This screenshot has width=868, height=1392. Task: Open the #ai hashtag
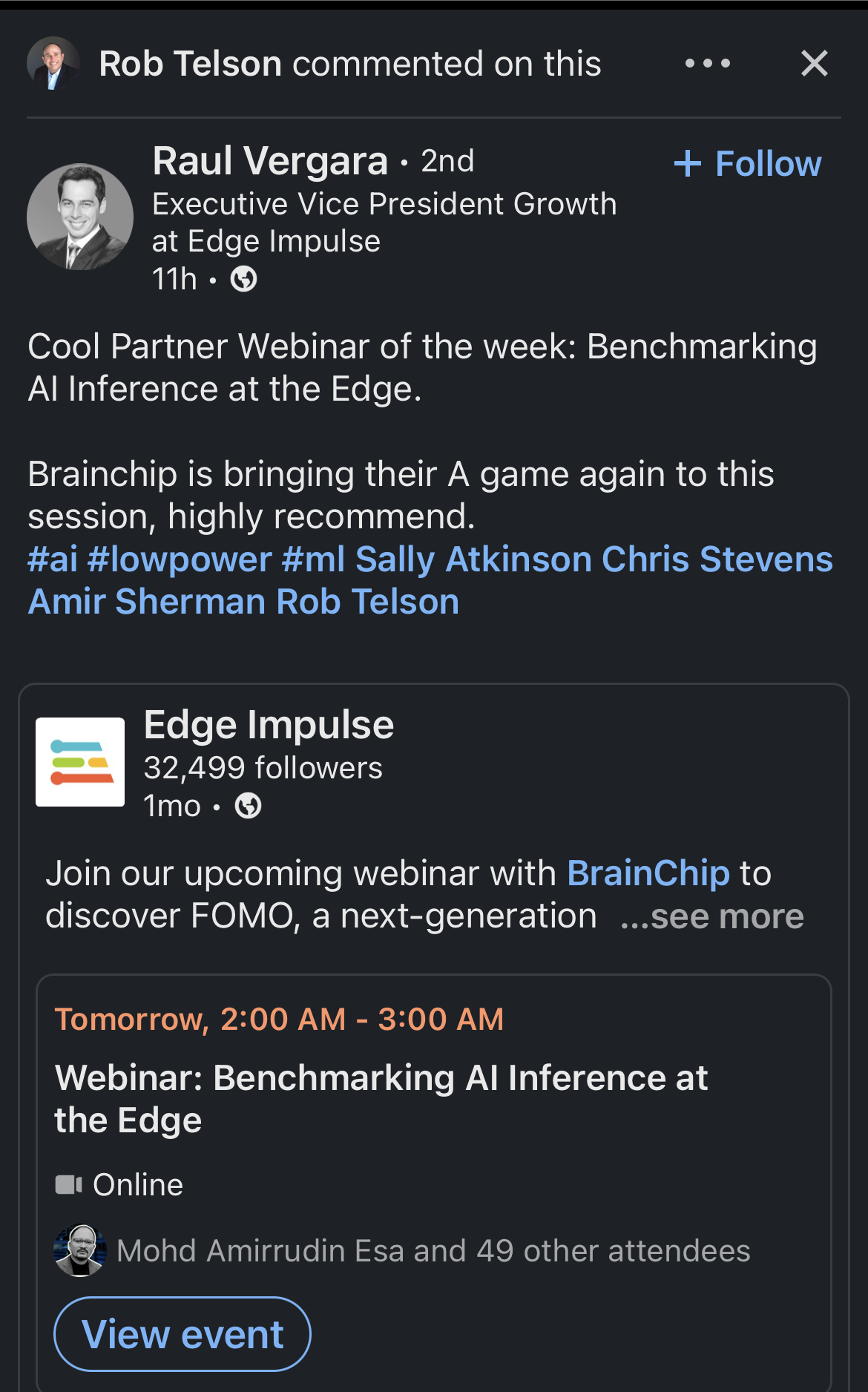[x=53, y=559]
